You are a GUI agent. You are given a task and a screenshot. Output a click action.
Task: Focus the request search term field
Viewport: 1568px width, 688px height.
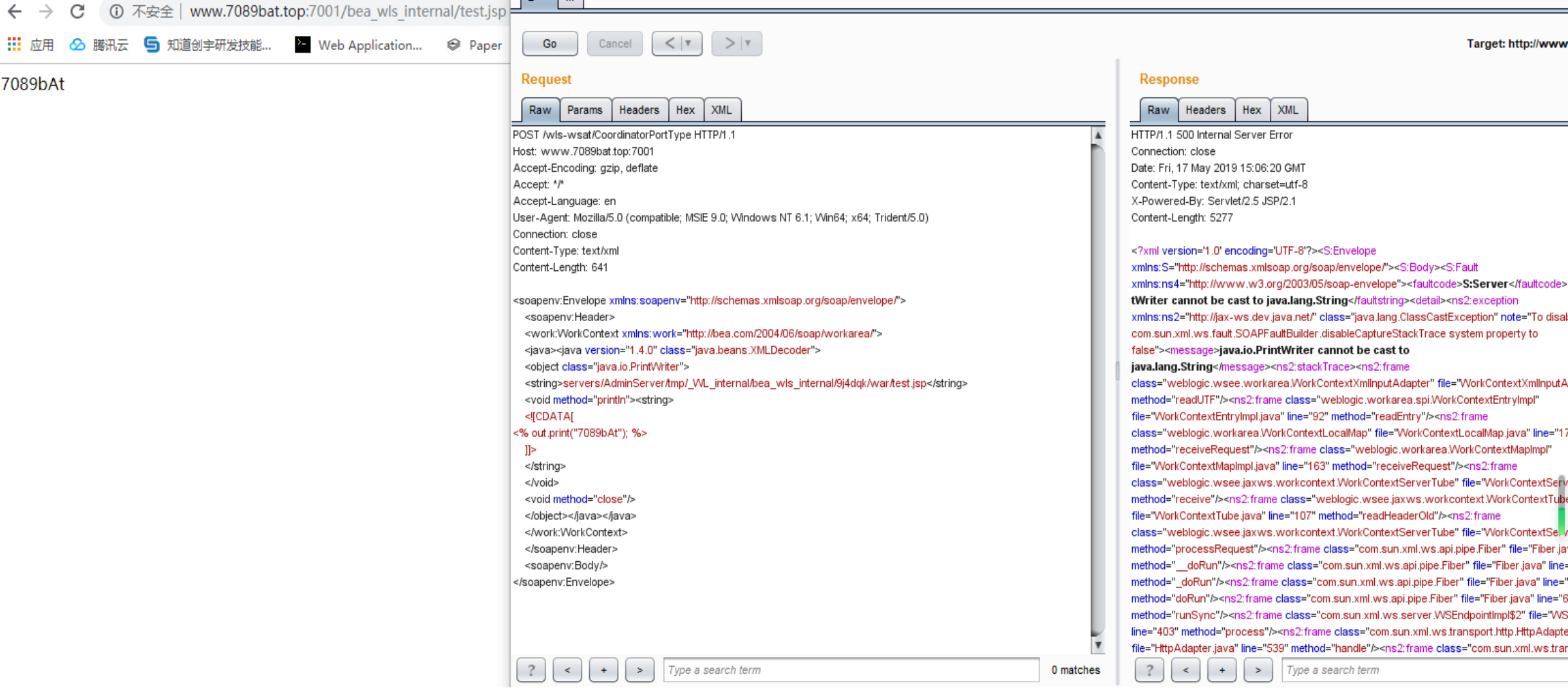pyautogui.click(x=850, y=670)
